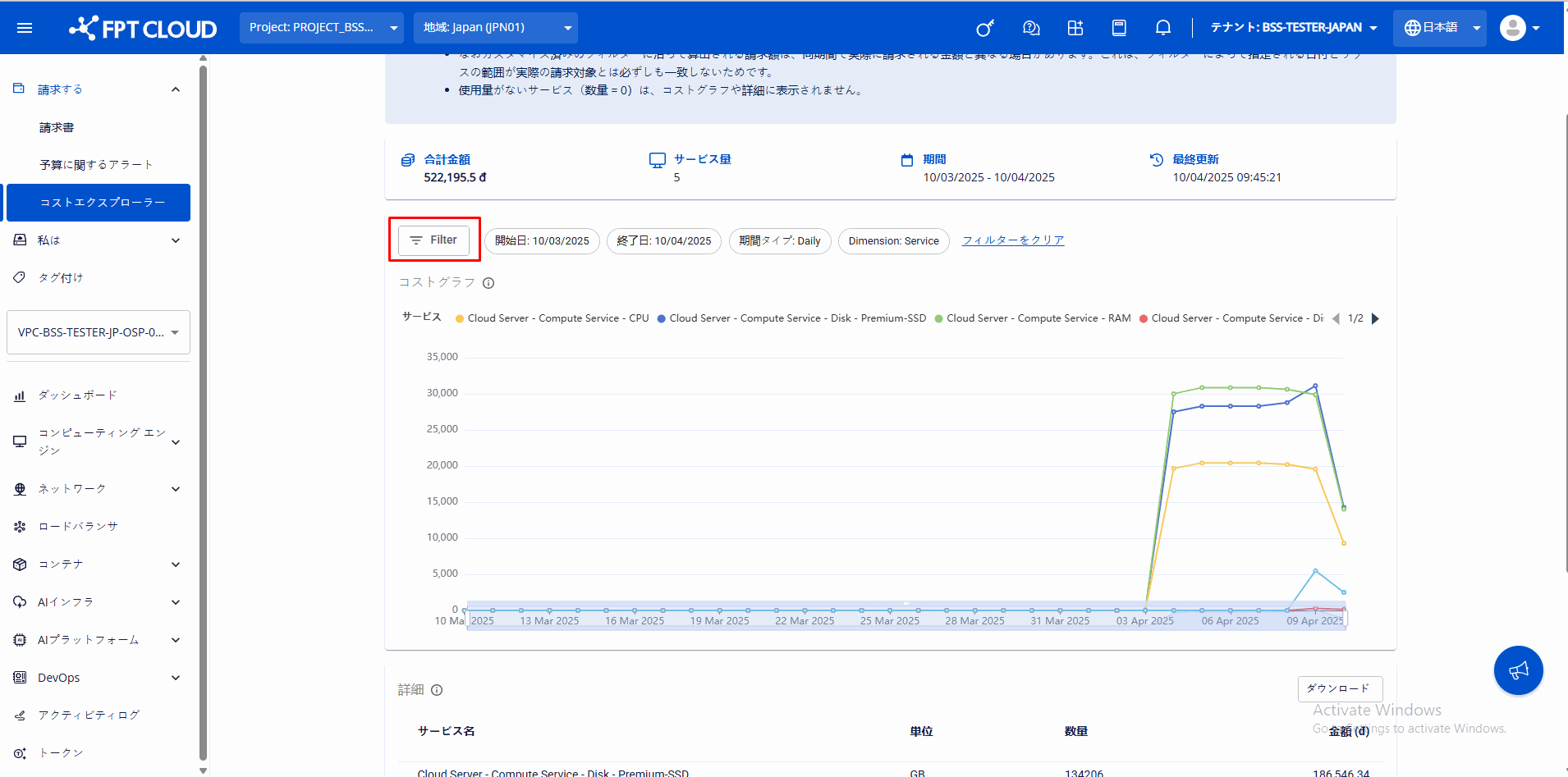The image size is (1568, 777).
Task: Toggle Disk Premium-SSD series in legend
Action: click(791, 318)
